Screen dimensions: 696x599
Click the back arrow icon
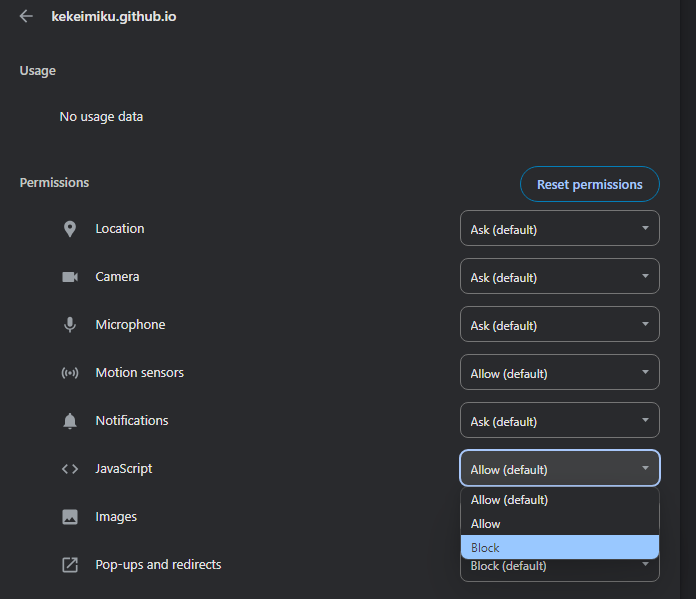(26, 16)
